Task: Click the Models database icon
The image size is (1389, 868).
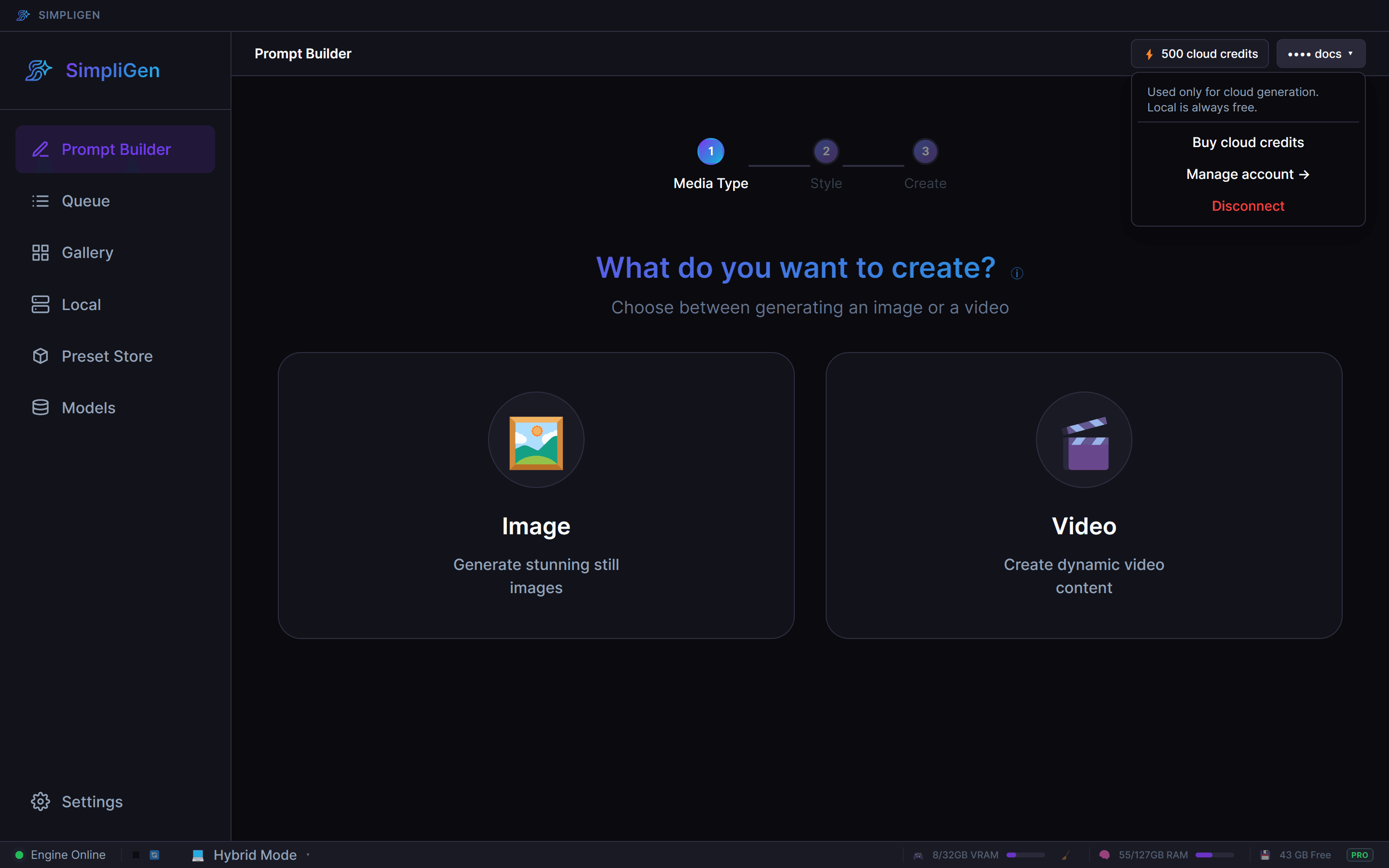Action: pos(40,407)
